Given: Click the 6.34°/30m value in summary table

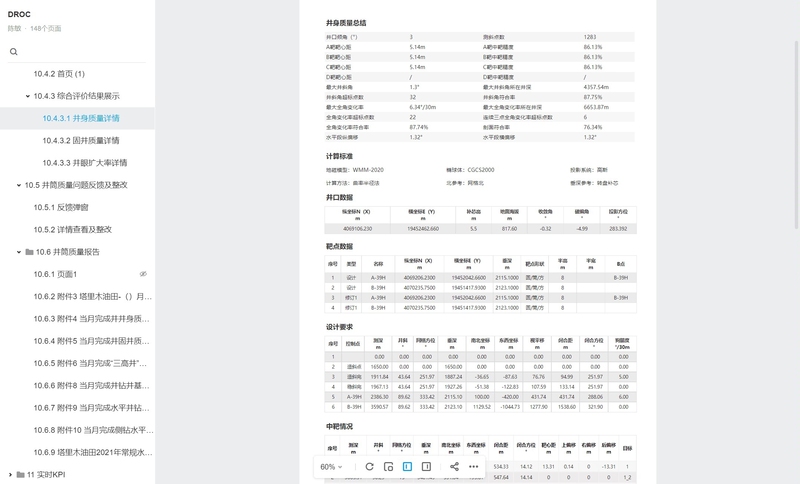Looking at the screenshot, I should [x=422, y=107].
